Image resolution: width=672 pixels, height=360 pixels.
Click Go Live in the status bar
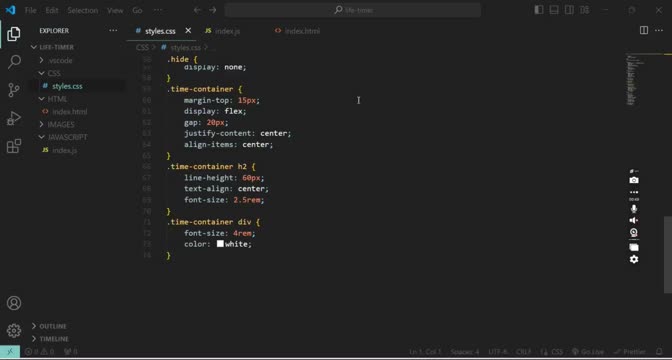coord(587,352)
